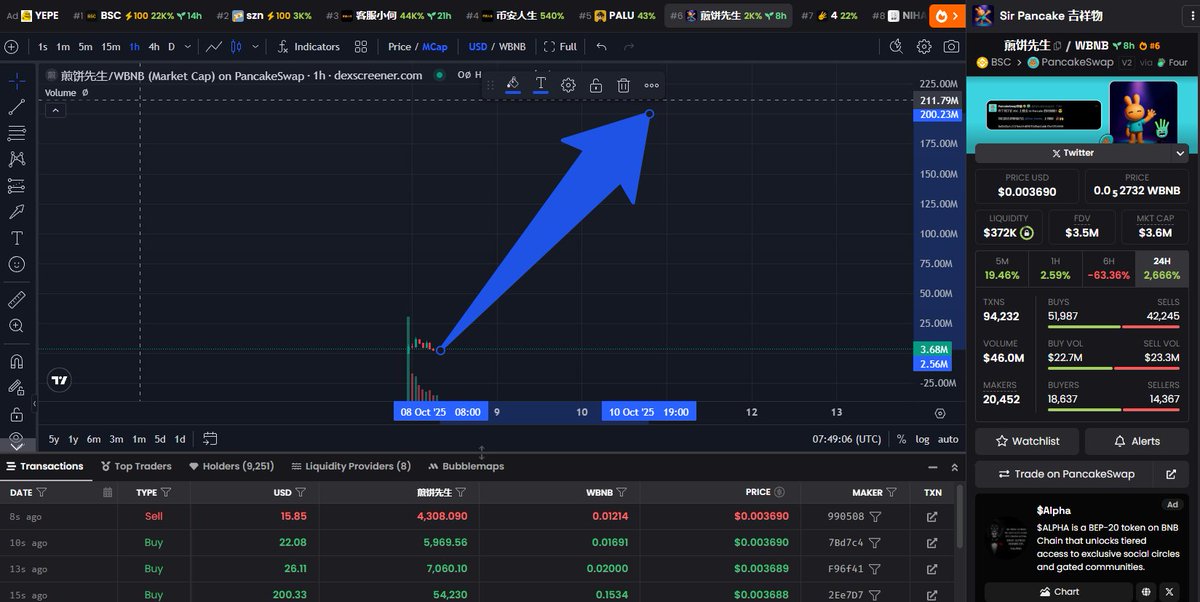The height and width of the screenshot is (602, 1200).
Task: Open chart scale settings gear at axis bottom
Action: (940, 412)
